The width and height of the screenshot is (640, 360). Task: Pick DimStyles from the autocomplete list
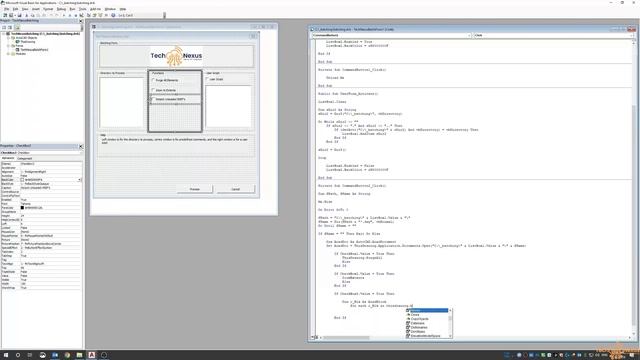418,331
